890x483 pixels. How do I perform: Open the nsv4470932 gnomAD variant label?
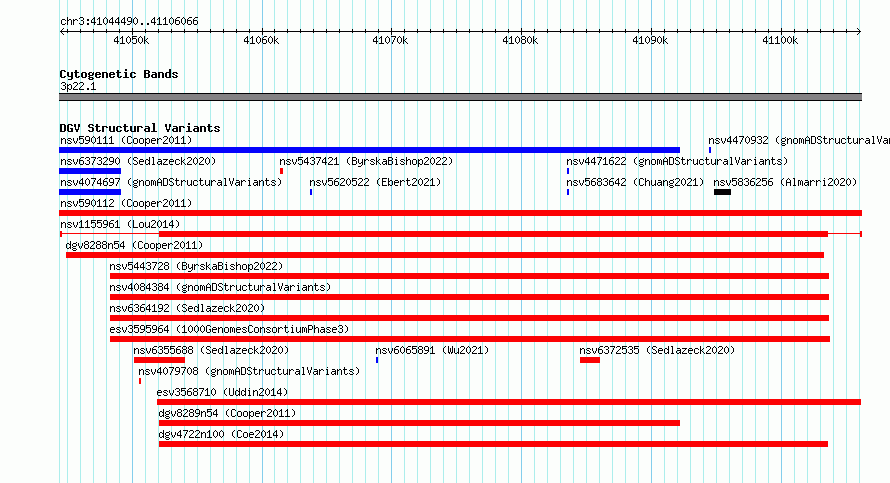click(799, 140)
